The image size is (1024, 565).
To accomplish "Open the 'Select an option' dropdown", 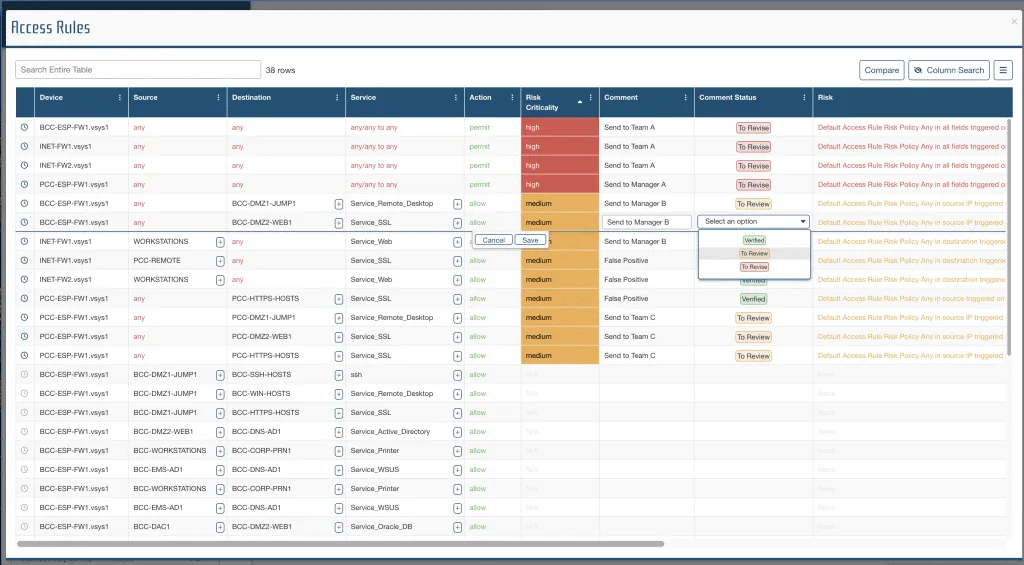I will [755, 222].
